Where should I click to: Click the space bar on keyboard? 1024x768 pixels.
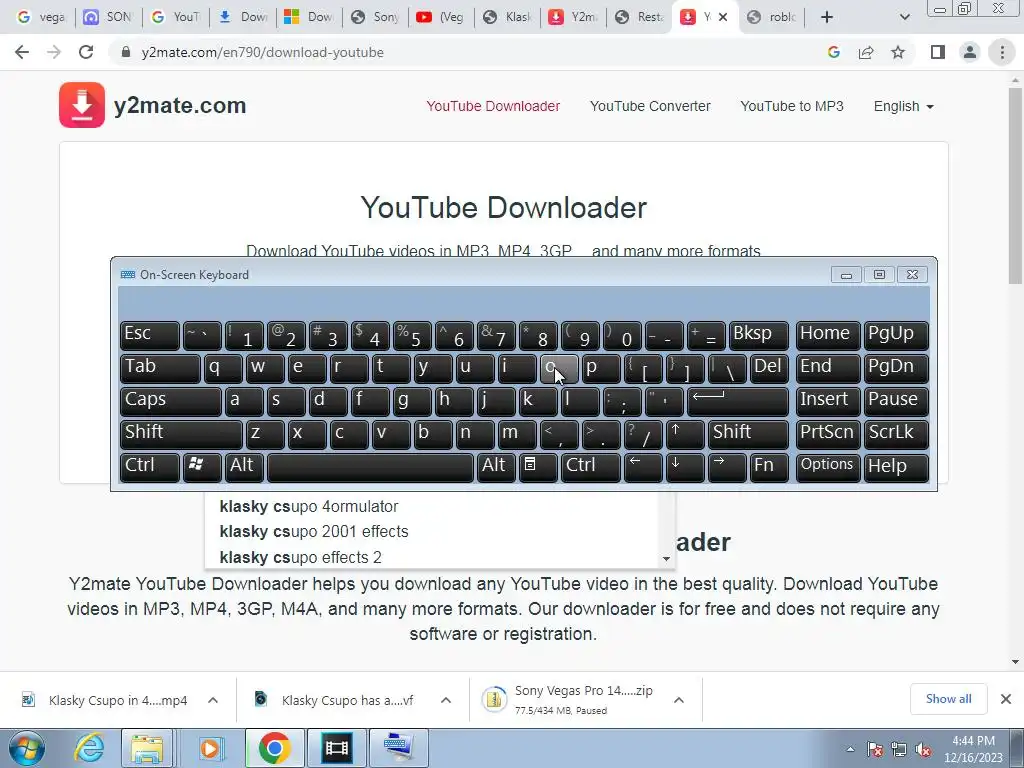370,466
